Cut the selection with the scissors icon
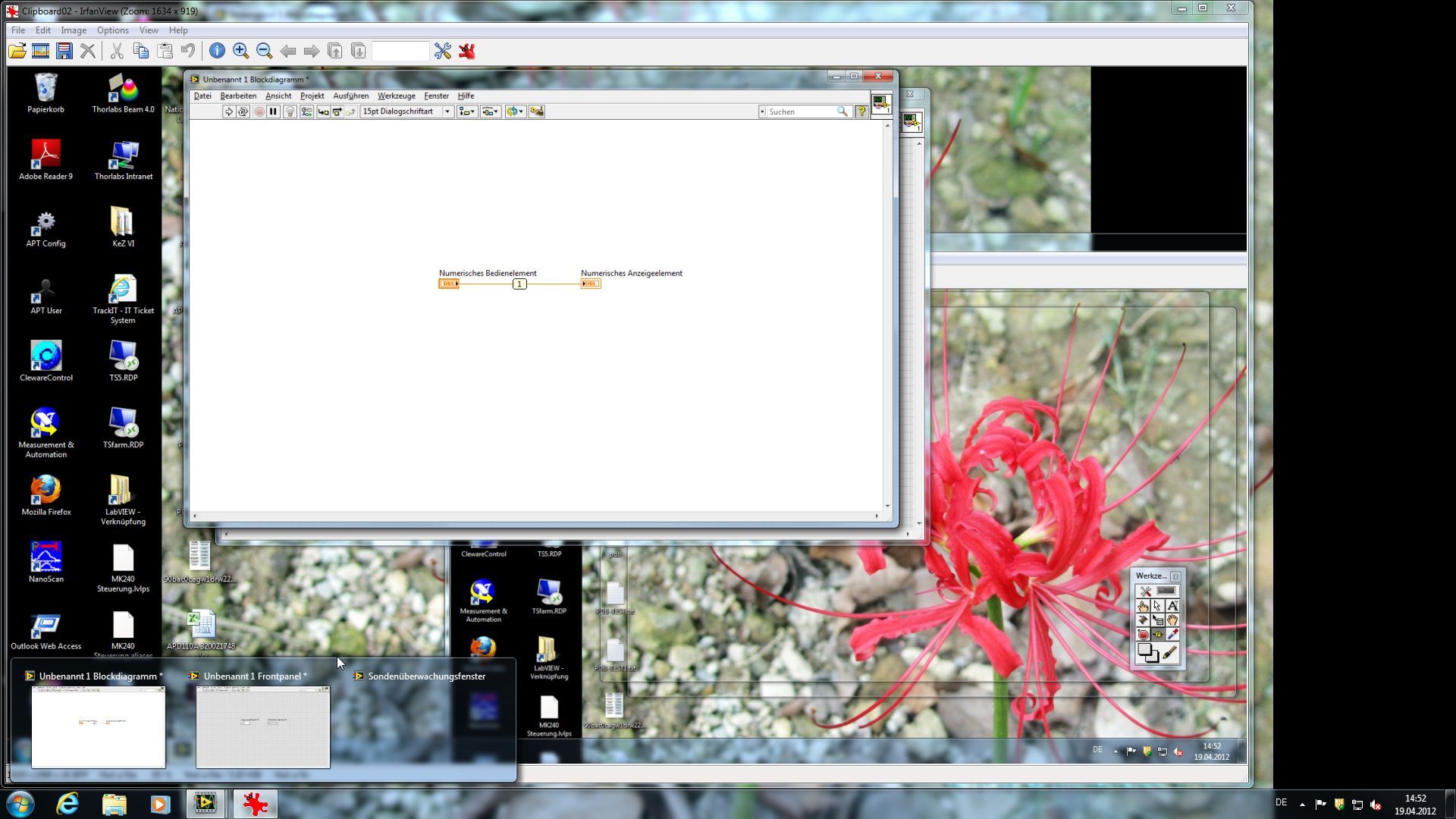Screen dimensions: 1456x819 (x=117, y=51)
